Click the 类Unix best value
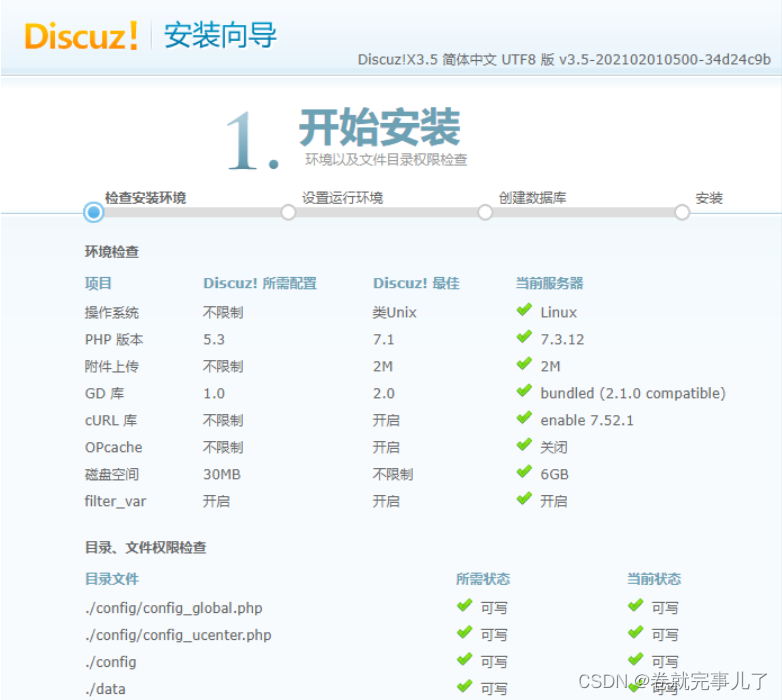 pos(394,313)
